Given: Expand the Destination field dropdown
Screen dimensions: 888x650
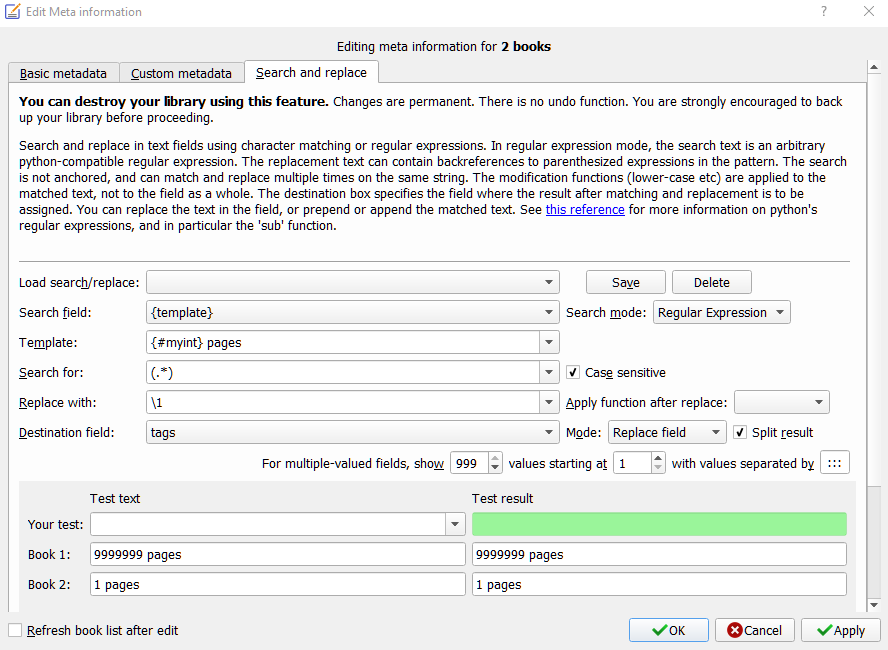Looking at the screenshot, I should [549, 433].
